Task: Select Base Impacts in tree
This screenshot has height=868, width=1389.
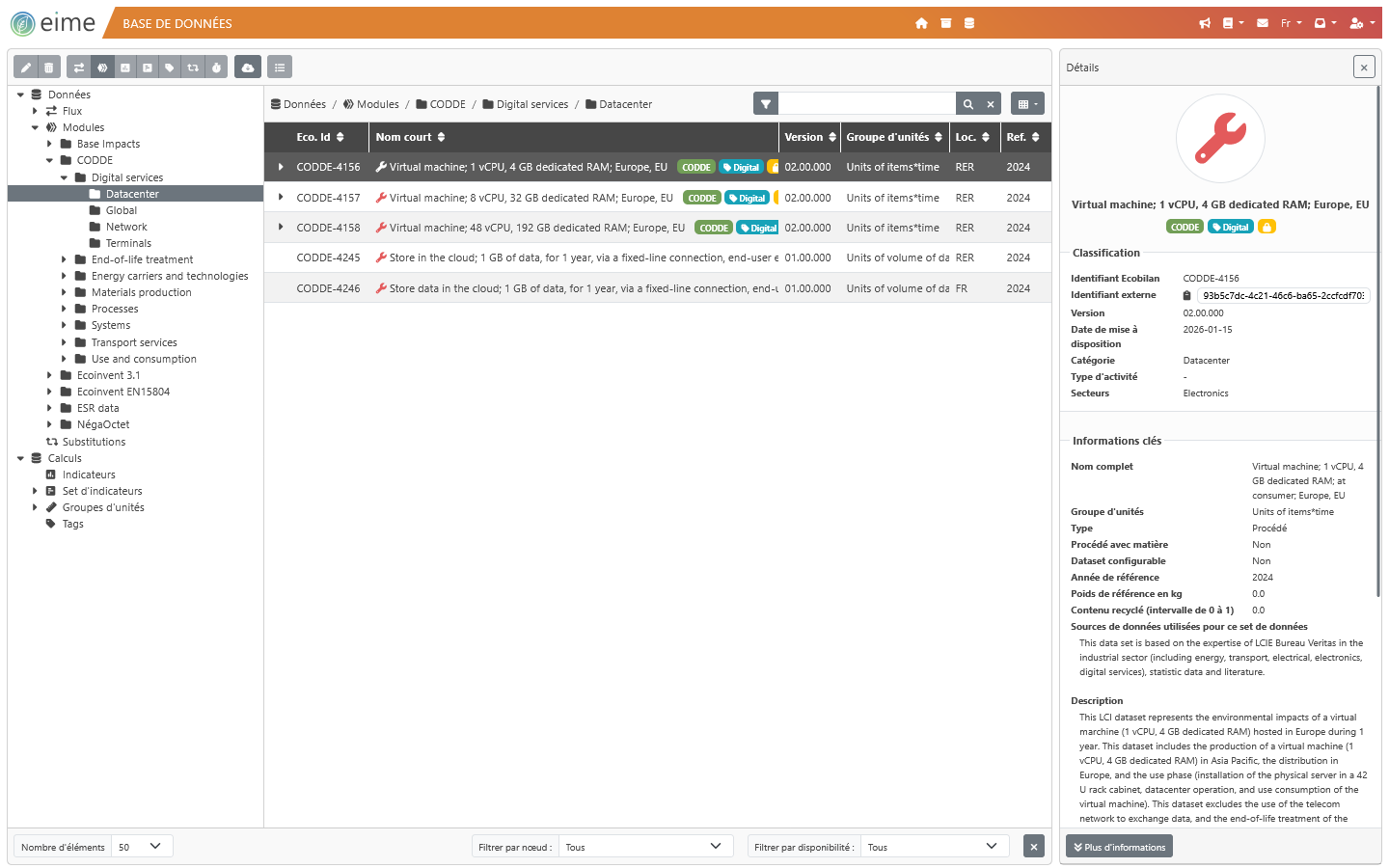Action: click(108, 144)
